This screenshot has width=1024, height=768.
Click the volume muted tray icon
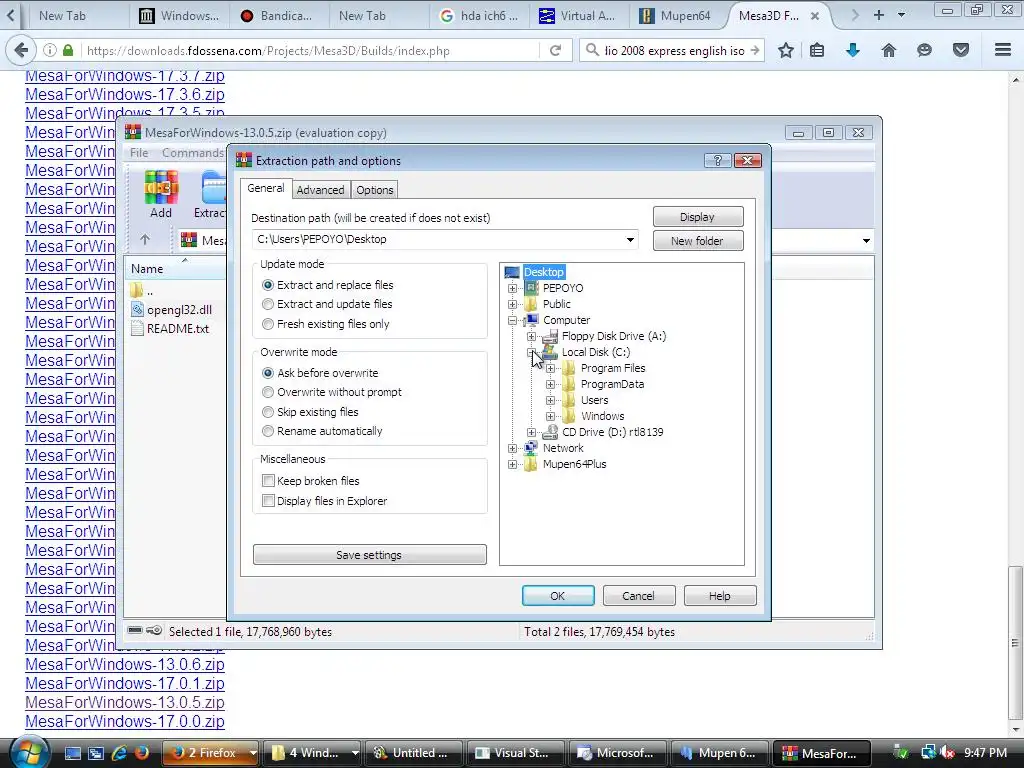tap(948, 753)
